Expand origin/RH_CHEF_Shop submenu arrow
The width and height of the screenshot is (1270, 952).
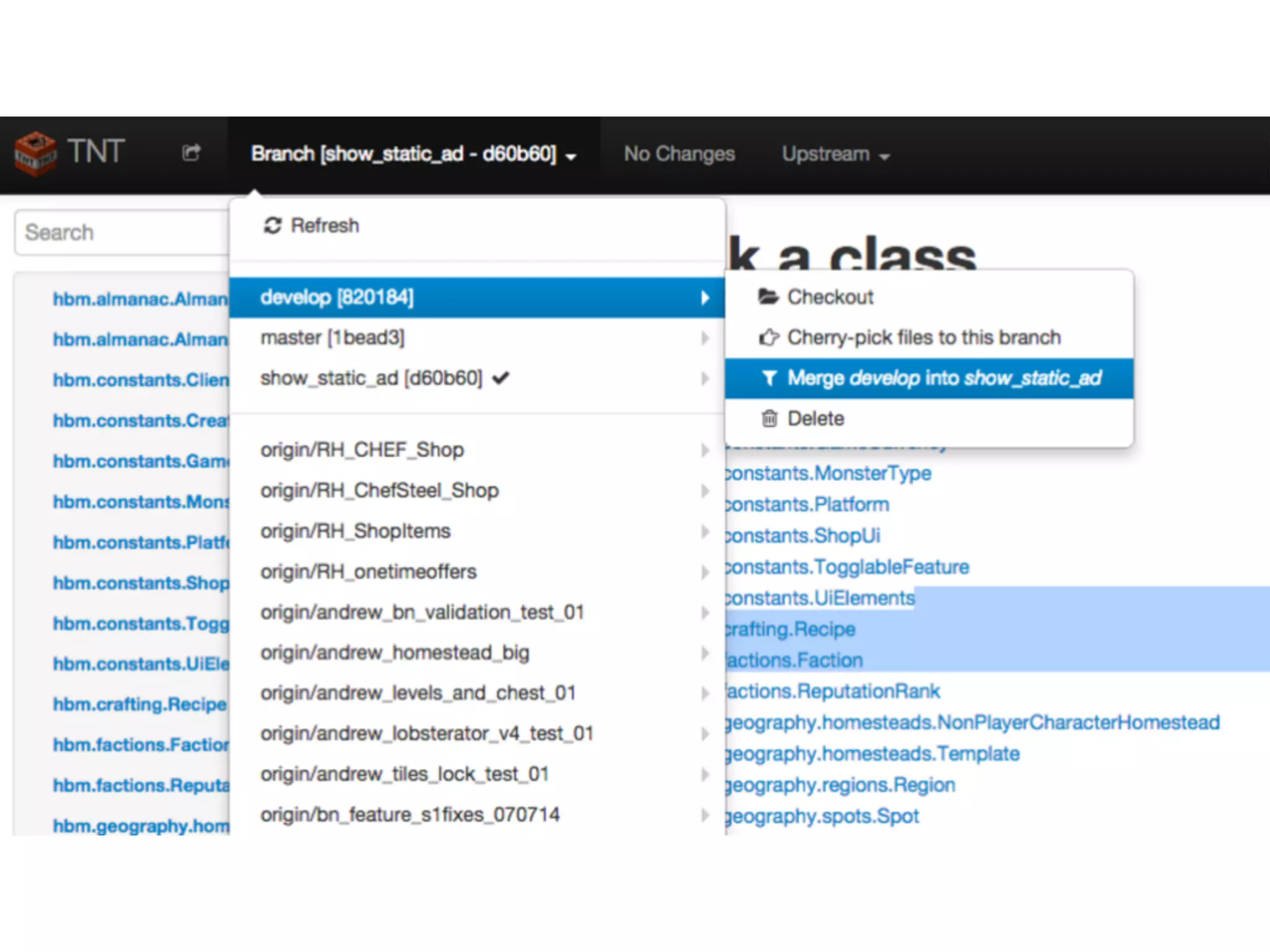[x=704, y=450]
